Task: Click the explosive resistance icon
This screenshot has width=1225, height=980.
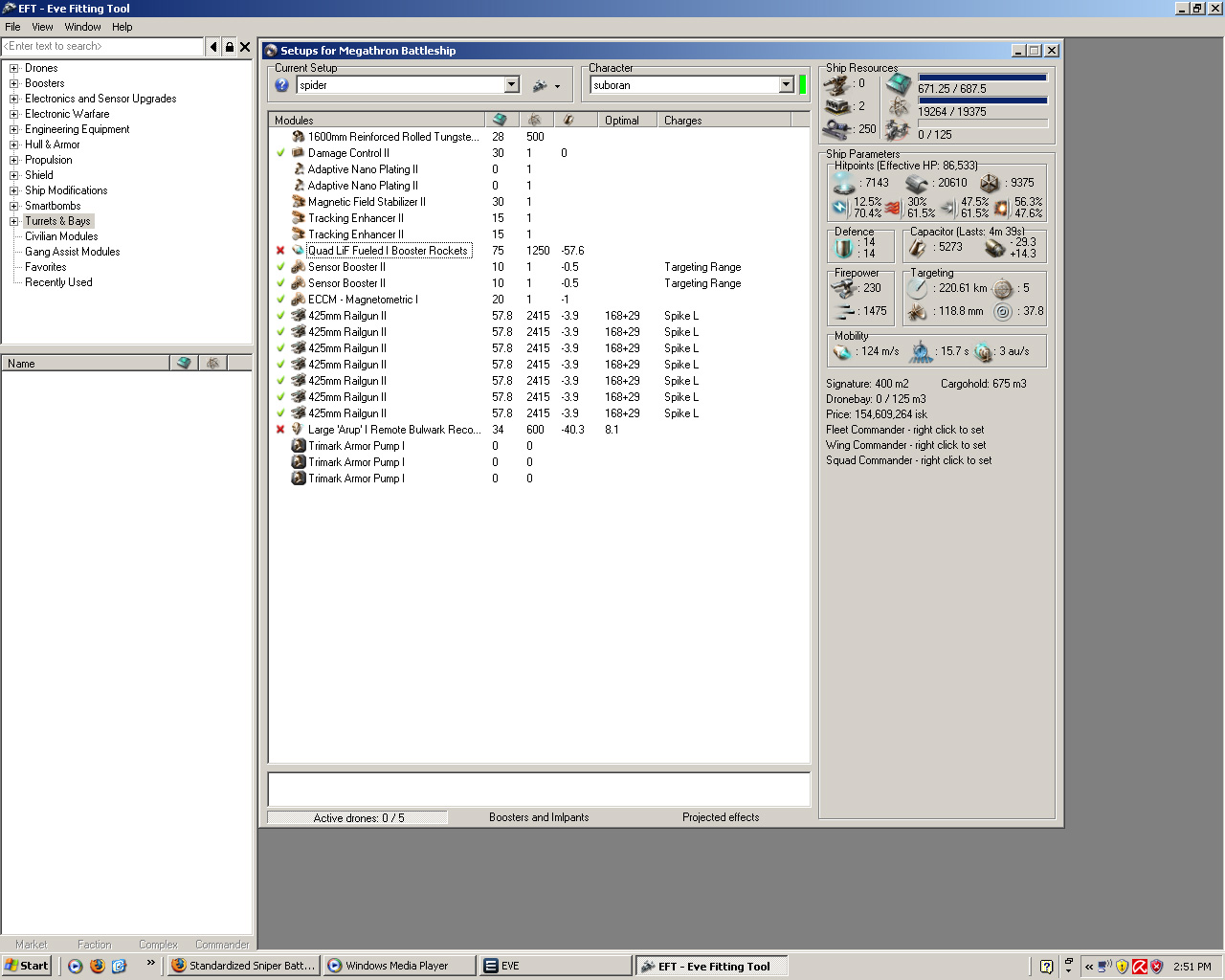Action: click(x=1001, y=208)
